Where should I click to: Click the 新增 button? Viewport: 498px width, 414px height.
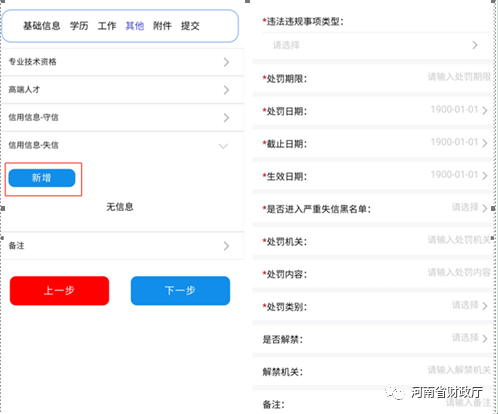[42, 178]
